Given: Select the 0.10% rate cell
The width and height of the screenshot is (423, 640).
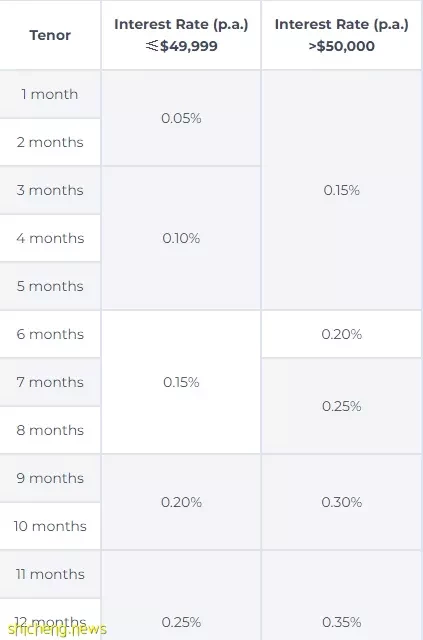Looking at the screenshot, I should click(181, 238).
